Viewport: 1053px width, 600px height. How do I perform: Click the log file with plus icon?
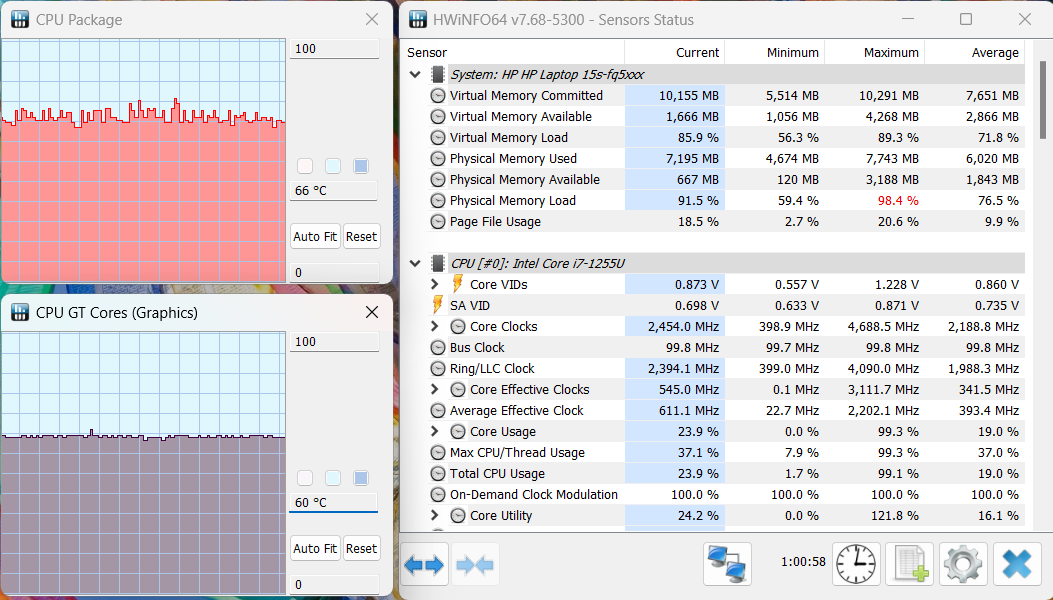910,564
